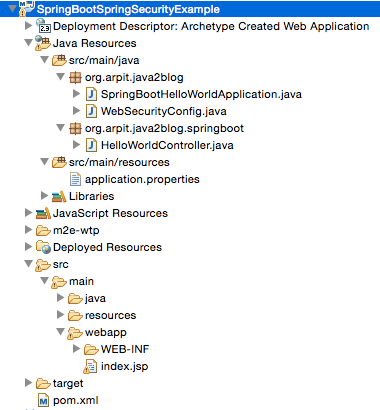Select 'Deployment Descriptor: Archetype Created Web Application' label
The width and height of the screenshot is (380, 410).
211,26
